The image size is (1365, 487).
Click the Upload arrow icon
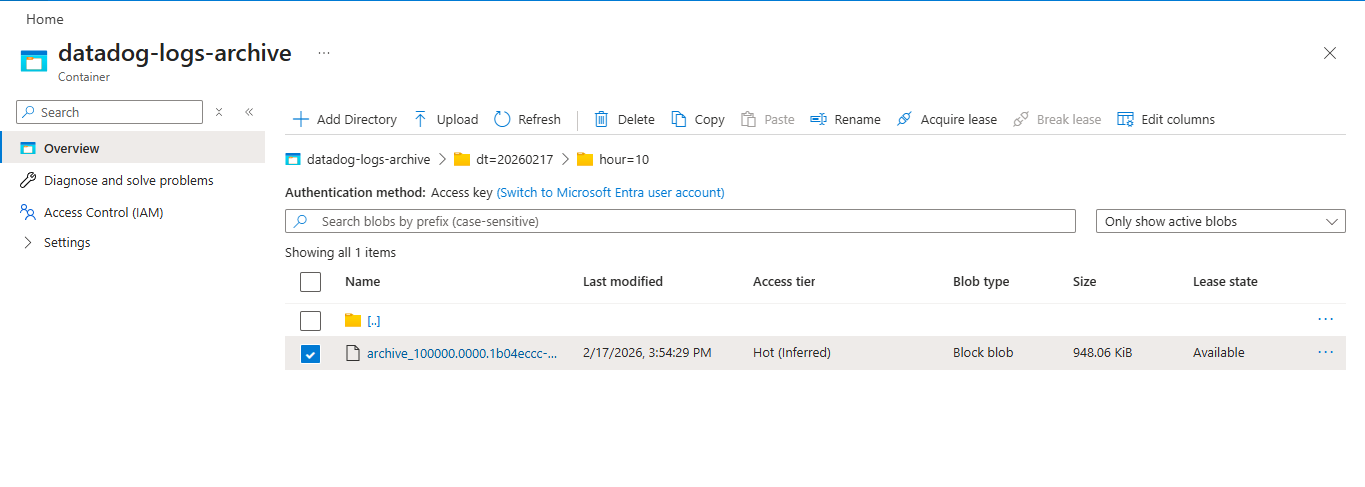click(x=421, y=119)
